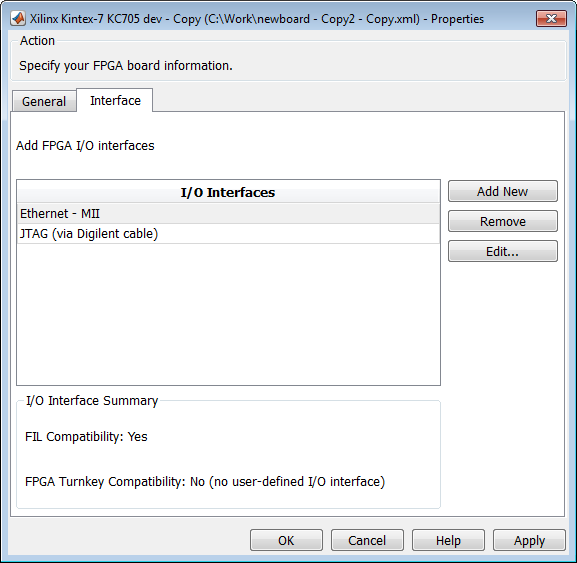Open Help for this dialog
Viewport: 577px width, 563px height.
[x=448, y=540]
